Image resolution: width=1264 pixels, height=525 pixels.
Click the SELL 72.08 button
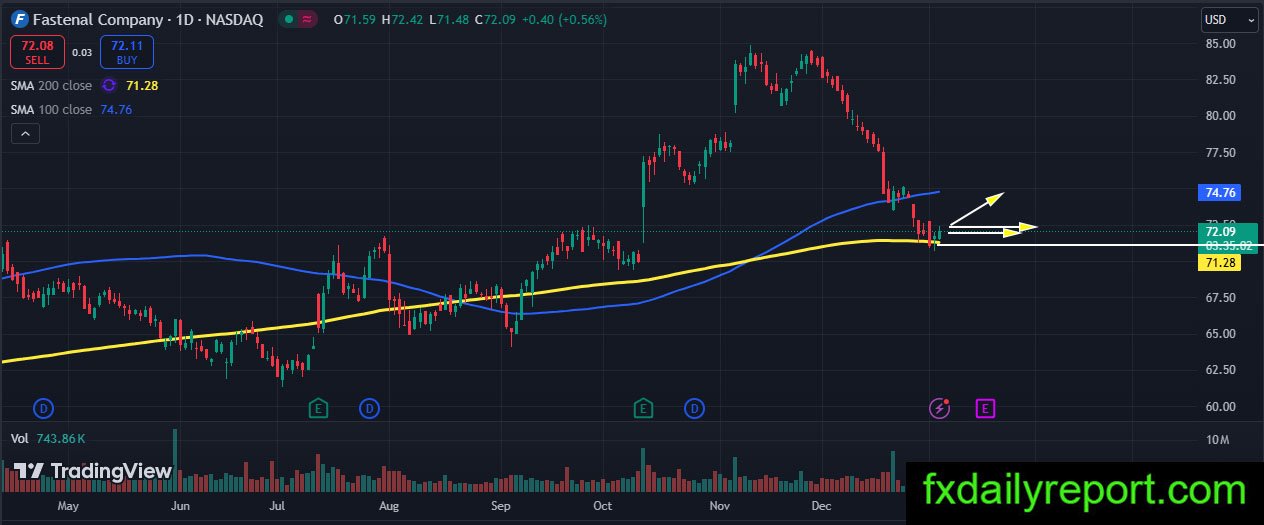(37, 52)
